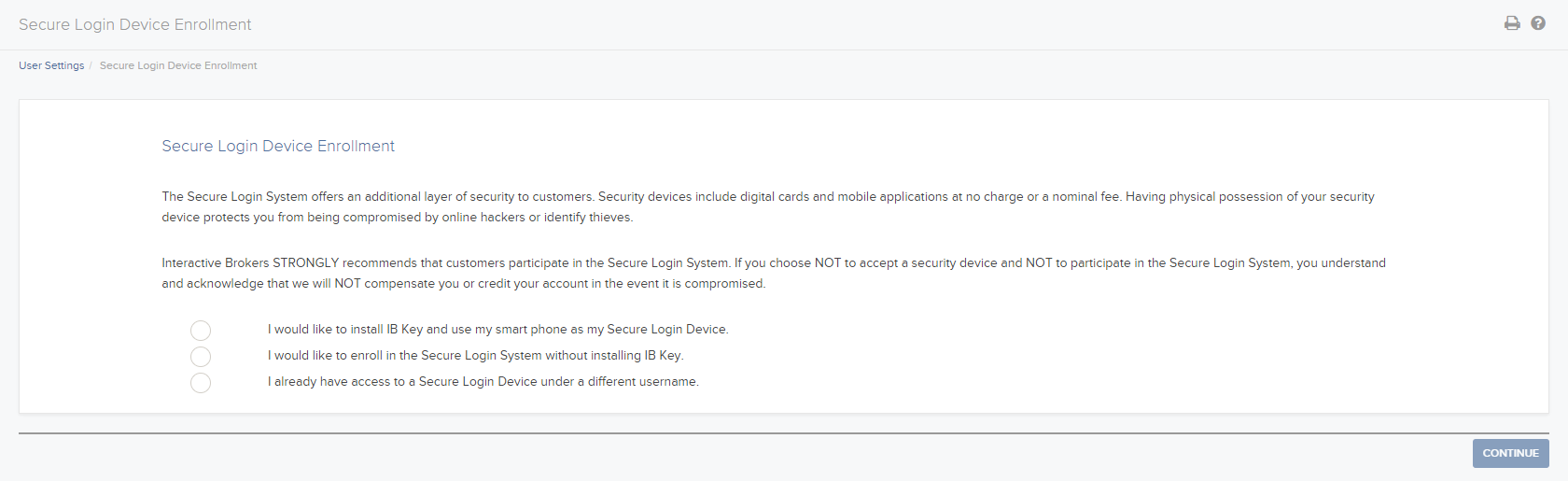Go back to User Settings breadcrumb
1568x481 pixels.
pyautogui.click(x=51, y=65)
